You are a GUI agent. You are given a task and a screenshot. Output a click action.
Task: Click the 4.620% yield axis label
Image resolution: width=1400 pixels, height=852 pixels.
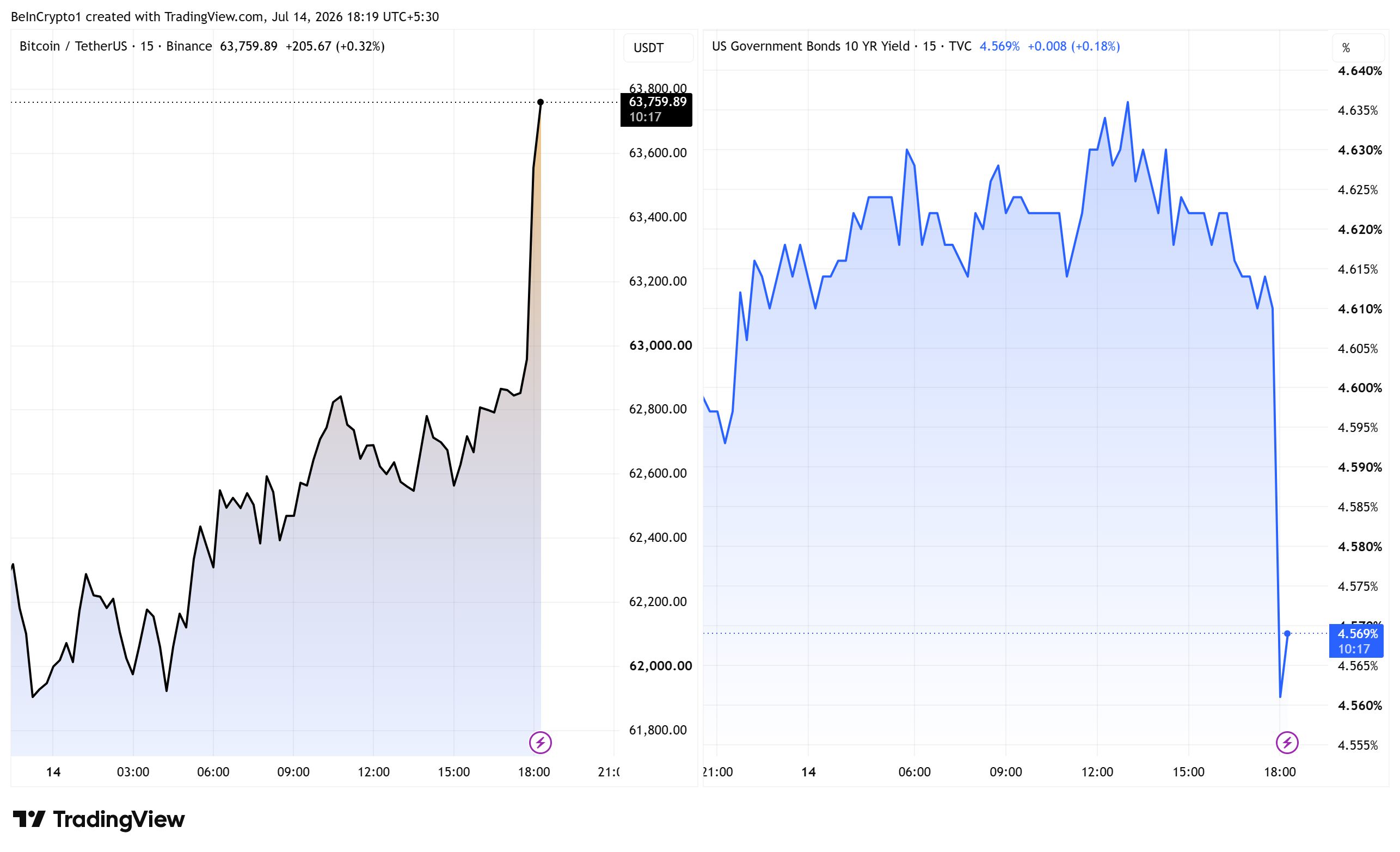pyautogui.click(x=1360, y=230)
